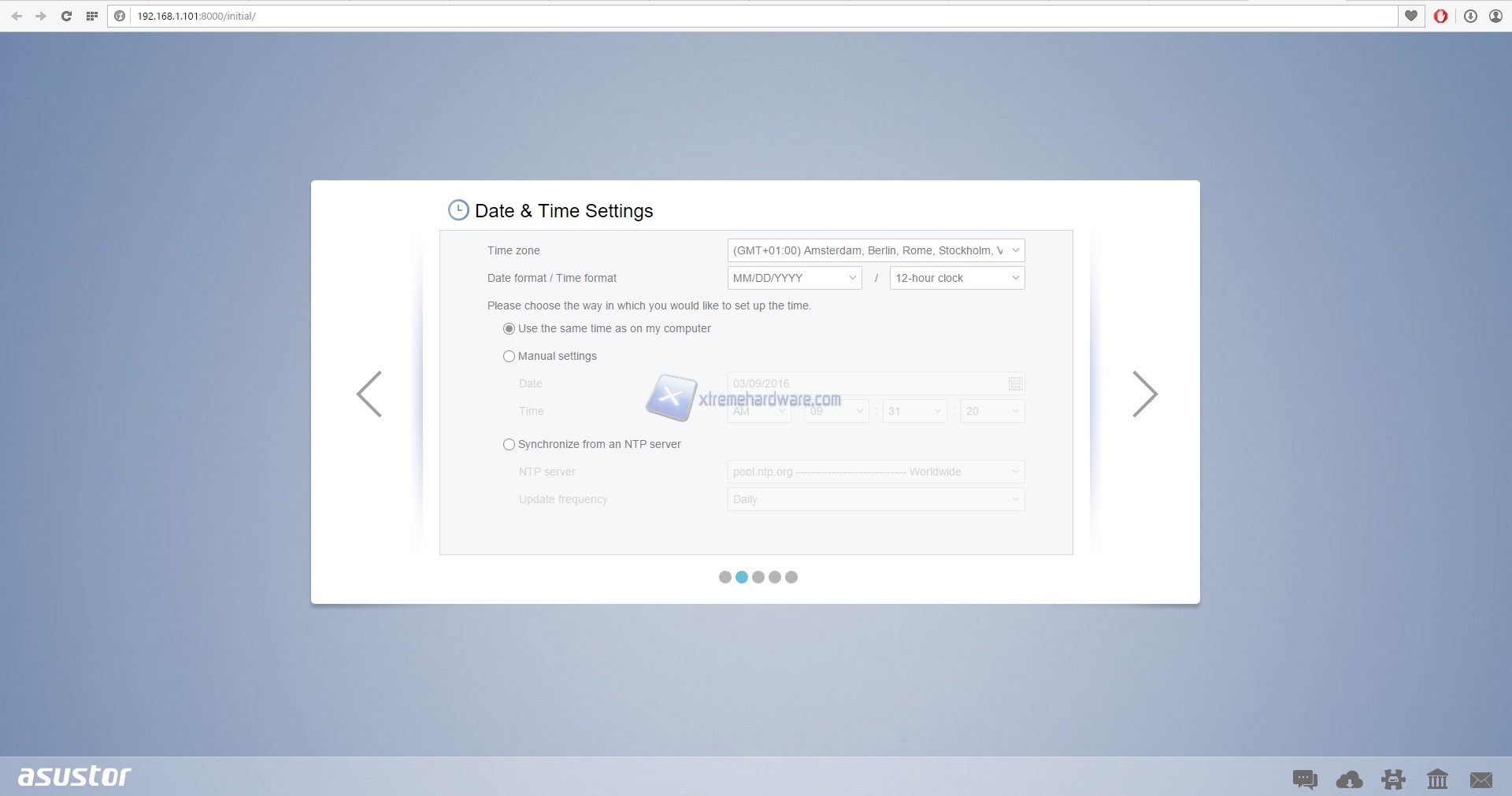Select the "Manual settings" radio option
Screen dimensions: 1512x796
(x=510, y=356)
